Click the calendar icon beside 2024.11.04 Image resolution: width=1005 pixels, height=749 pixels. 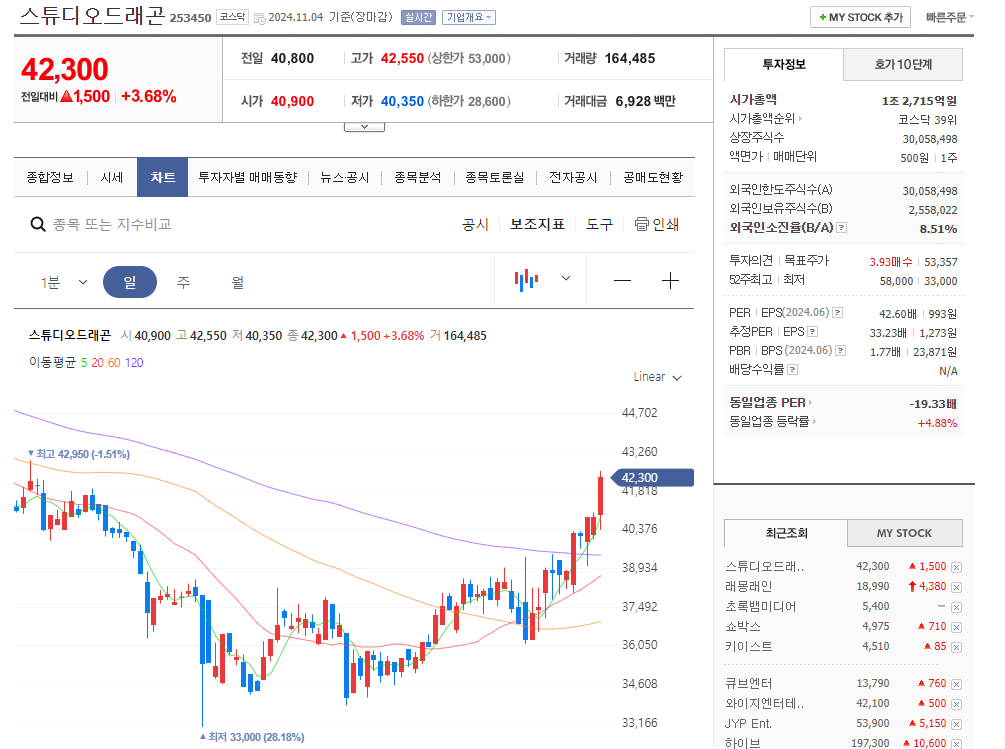pyautogui.click(x=260, y=19)
